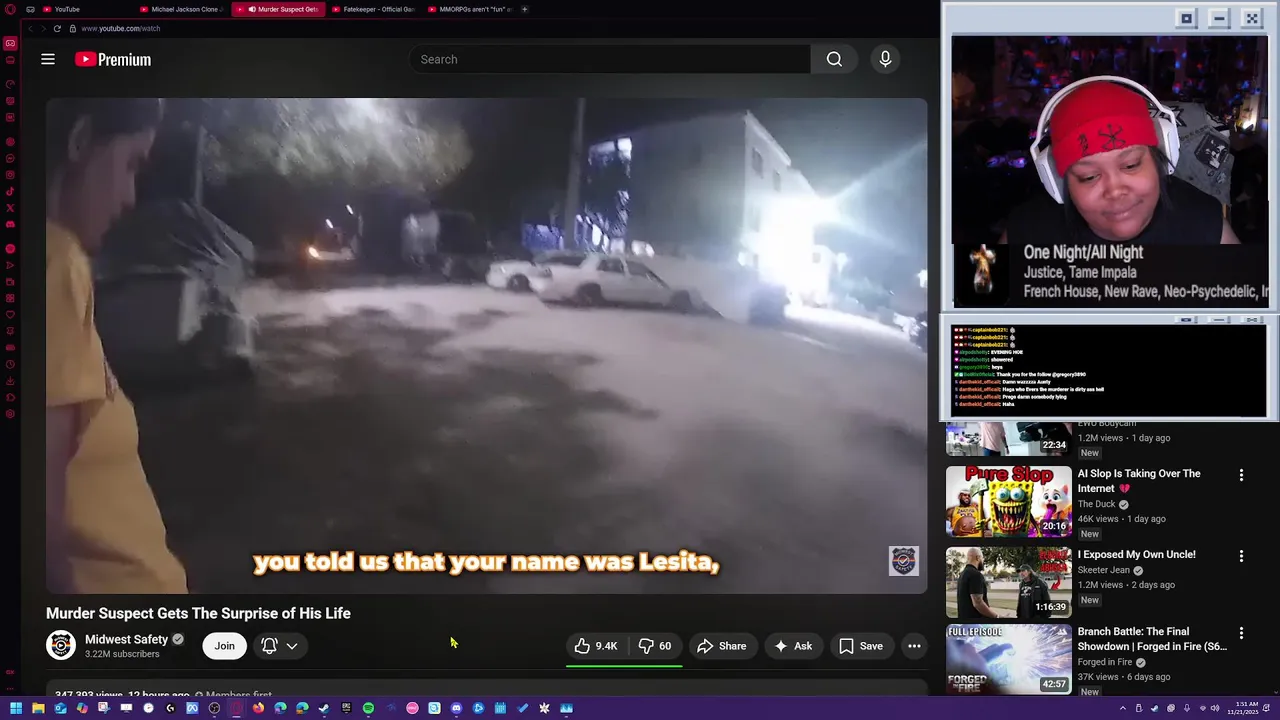
Task: Open I Exposed My Own Uncle title
Action: [1136, 554]
